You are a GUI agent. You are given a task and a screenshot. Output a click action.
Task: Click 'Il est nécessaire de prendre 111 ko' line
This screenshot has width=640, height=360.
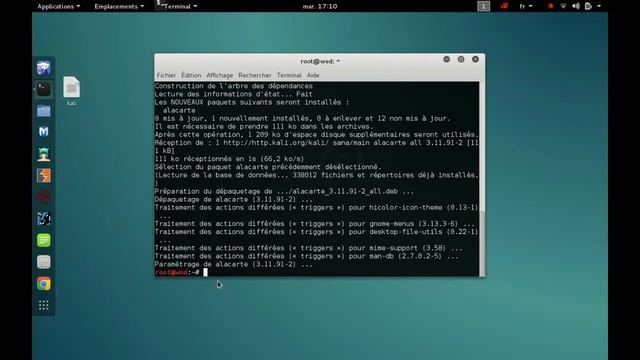click(264, 127)
